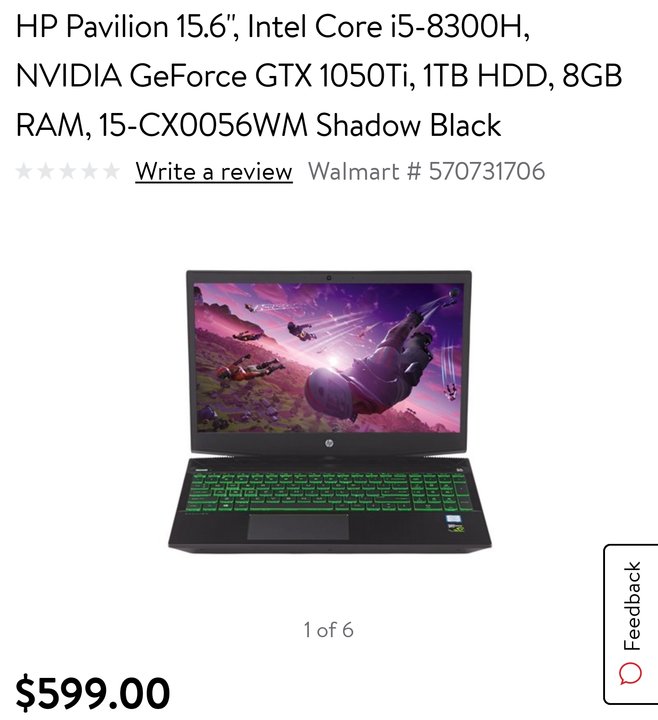Click the laptop's green backlit keyboard
658x720 pixels.
[329, 491]
